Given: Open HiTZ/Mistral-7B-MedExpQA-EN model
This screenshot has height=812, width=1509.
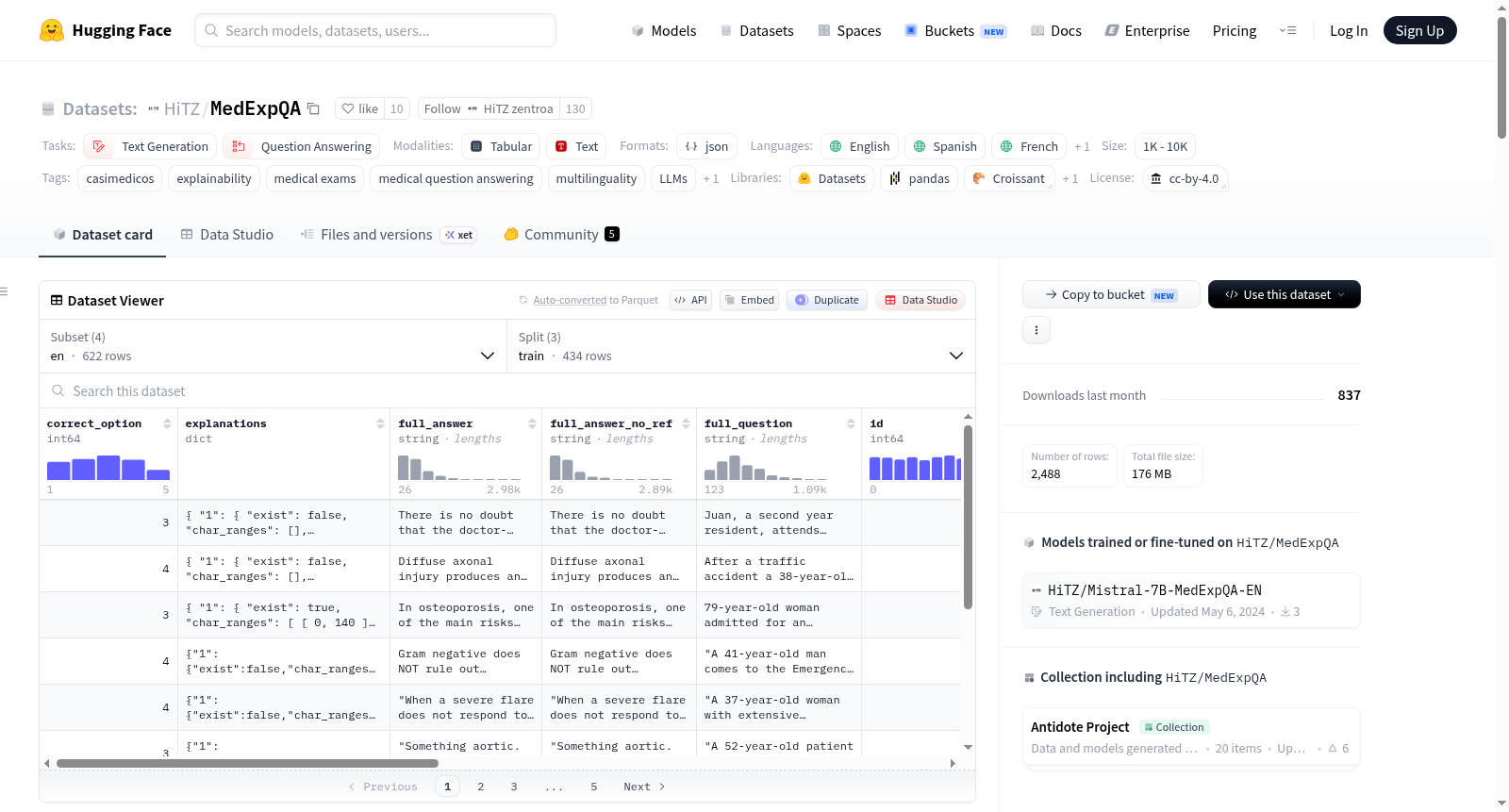Looking at the screenshot, I should 1191,600.
